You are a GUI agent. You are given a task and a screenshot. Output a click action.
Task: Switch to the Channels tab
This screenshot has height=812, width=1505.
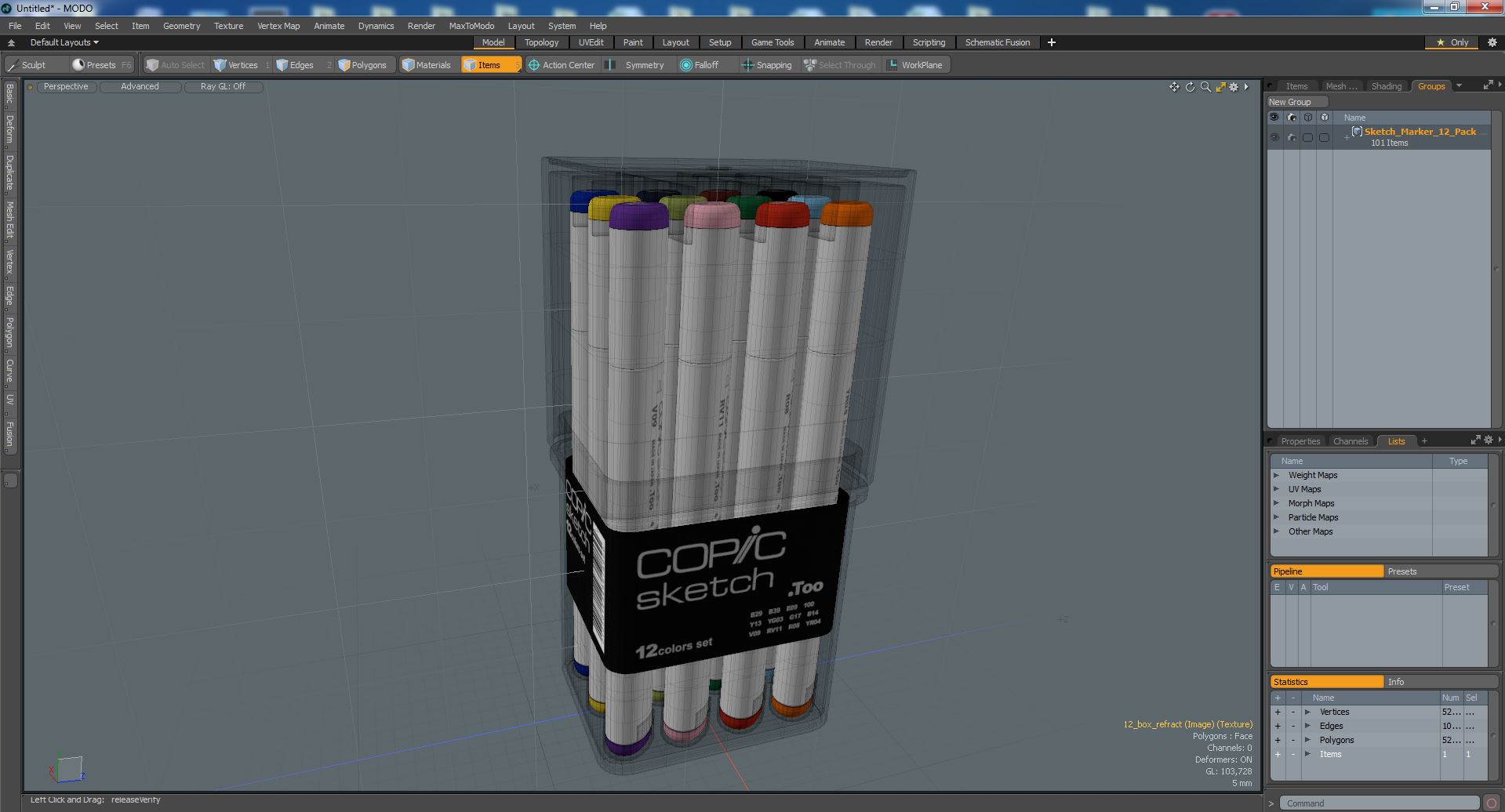1350,441
